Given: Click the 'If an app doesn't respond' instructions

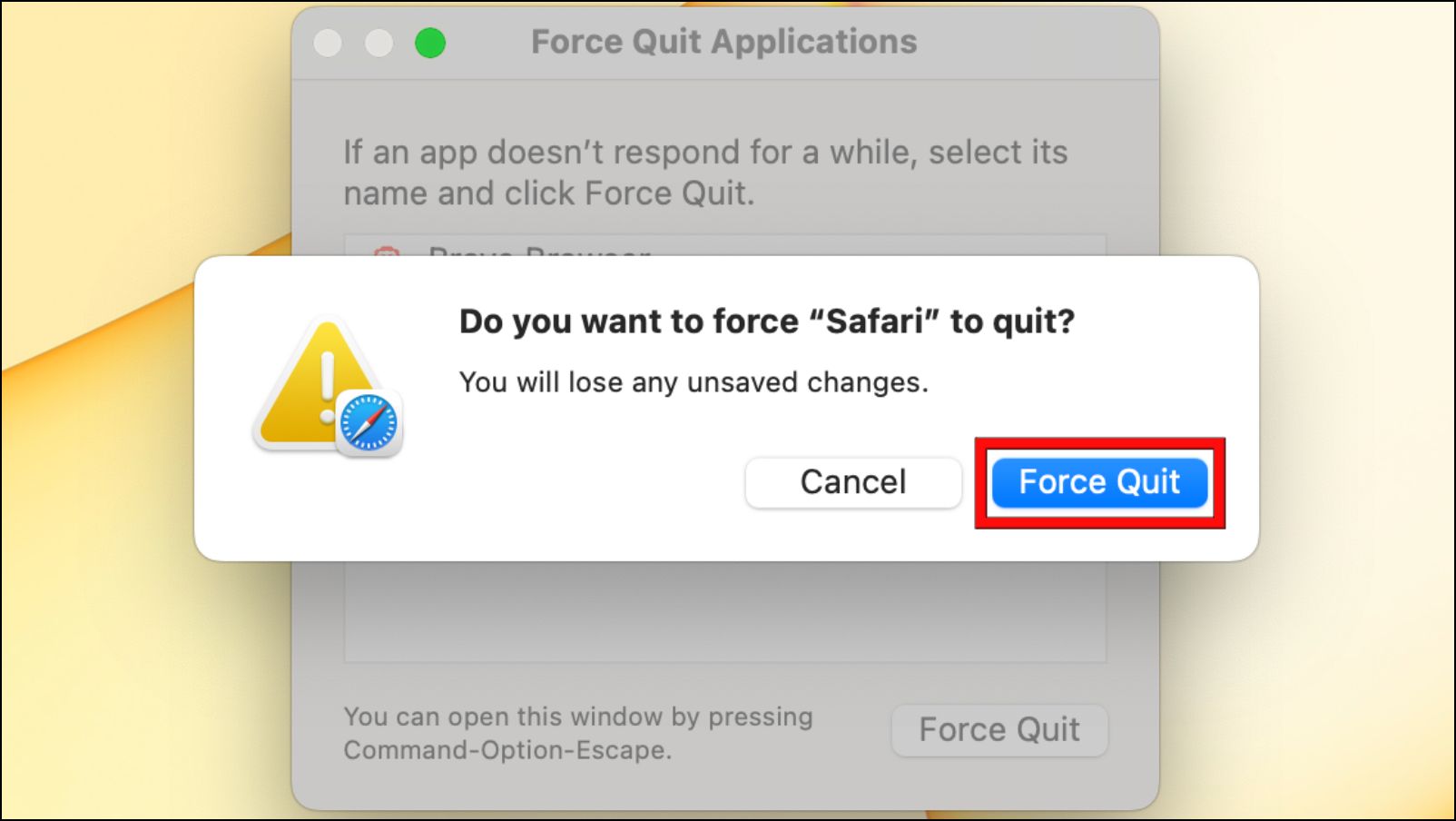Looking at the screenshot, I should pyautogui.click(x=705, y=173).
